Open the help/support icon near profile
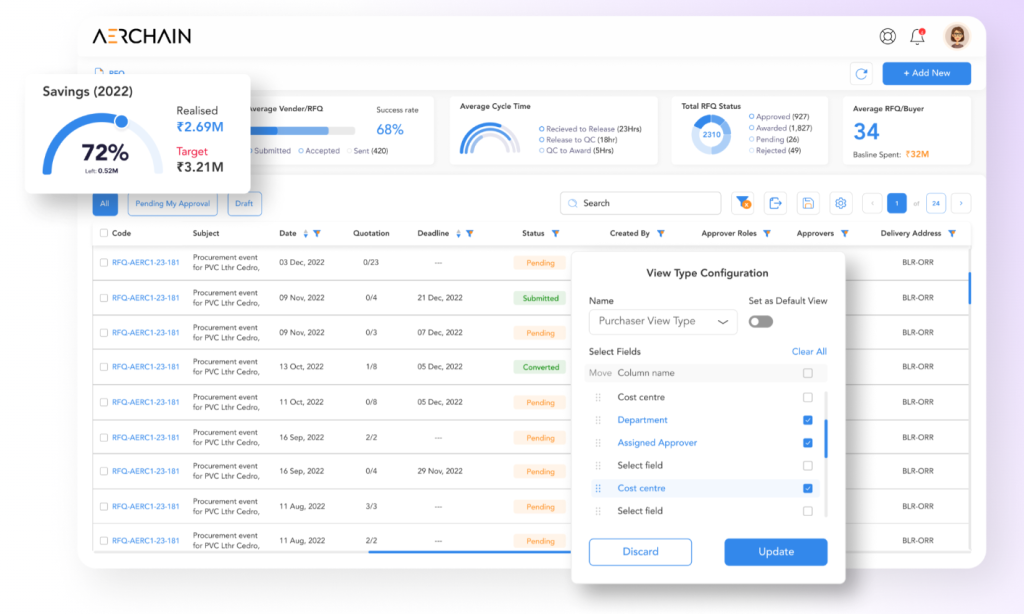This screenshot has height=614, width=1024. [x=886, y=36]
